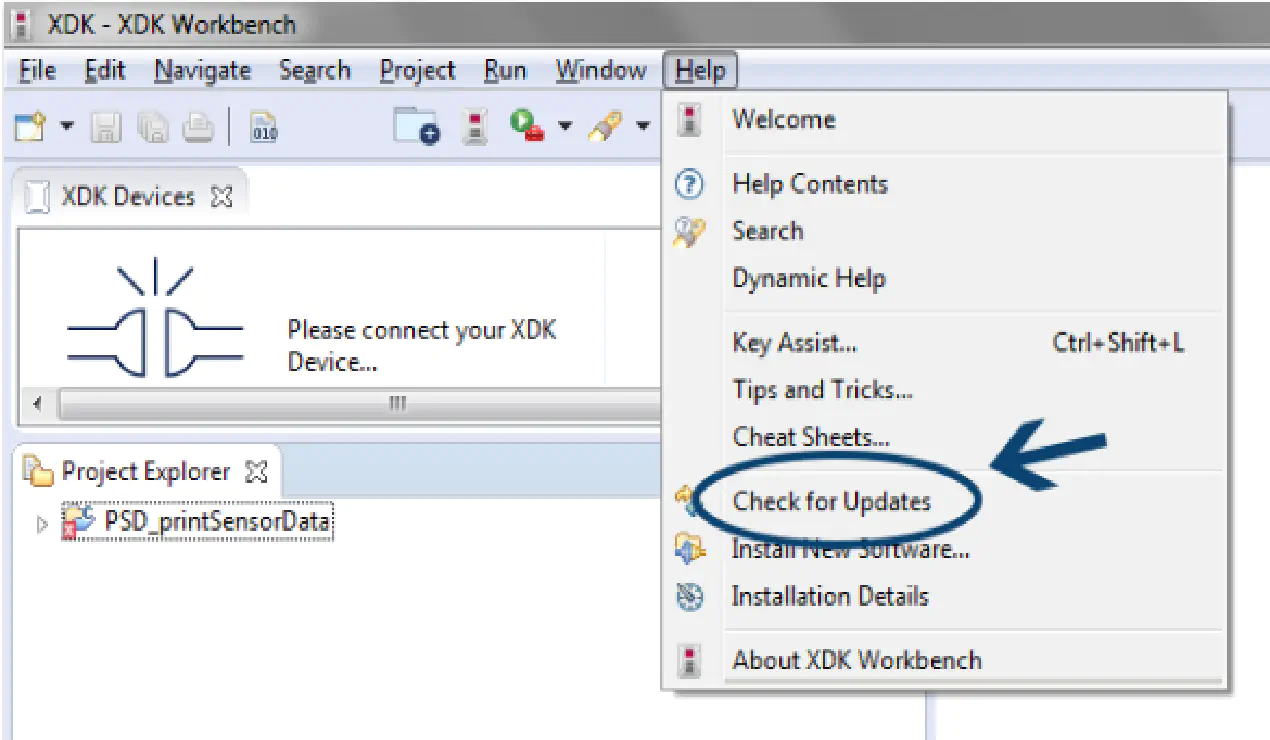Open the New wizard dropdown arrow
The height and width of the screenshot is (740, 1270).
[67, 127]
